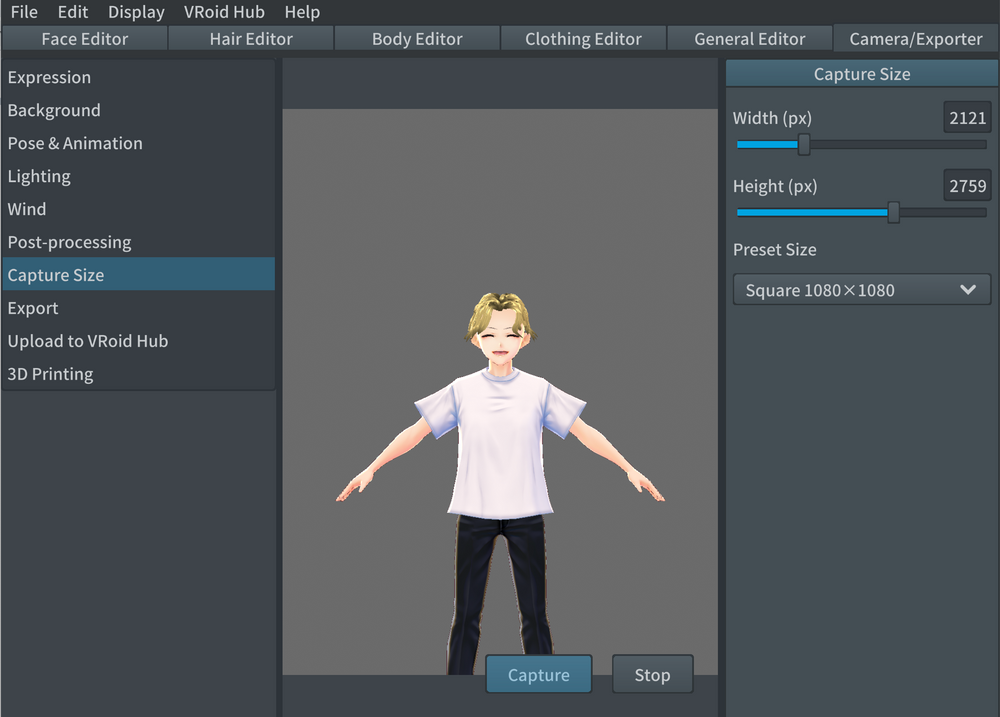The image size is (1000, 717).
Task: Click the Capture button
Action: pyautogui.click(x=538, y=675)
